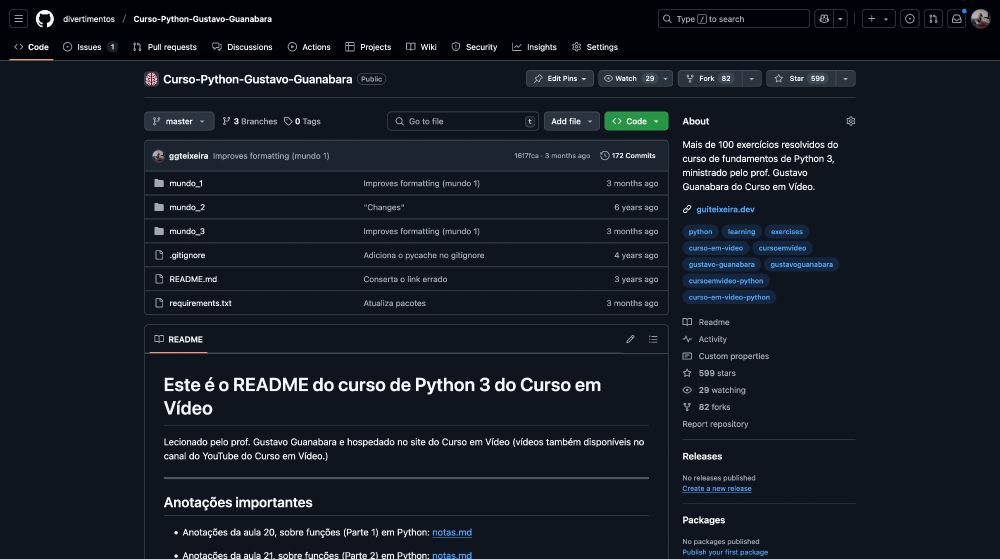The width and height of the screenshot is (1000, 559).
Task: Open Custom properties in sidebar
Action: pos(726,356)
